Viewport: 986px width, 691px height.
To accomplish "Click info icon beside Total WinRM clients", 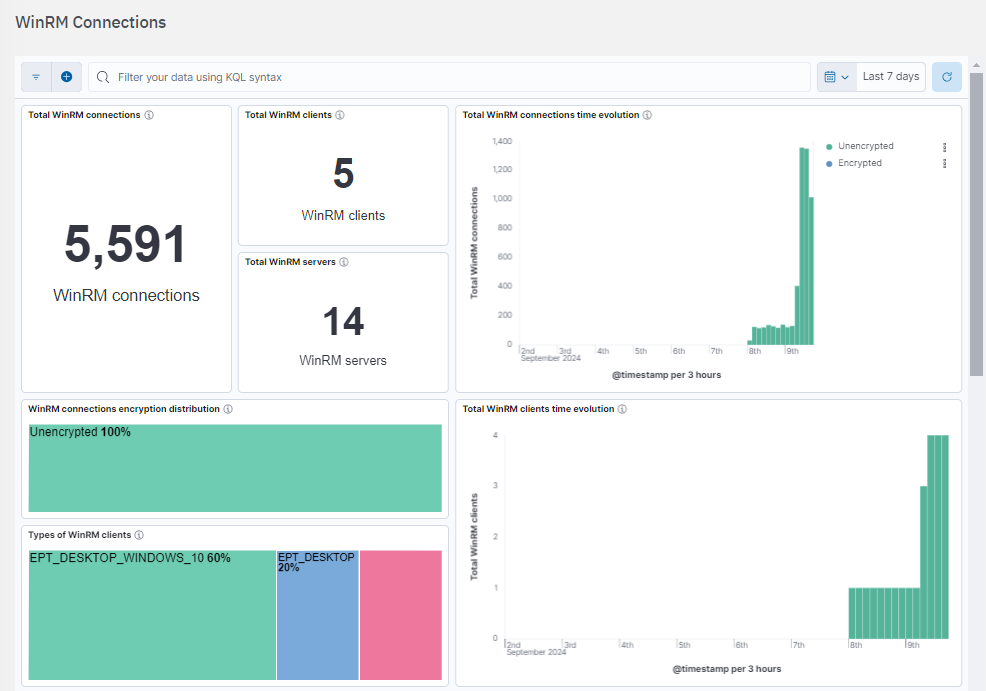I will (340, 115).
